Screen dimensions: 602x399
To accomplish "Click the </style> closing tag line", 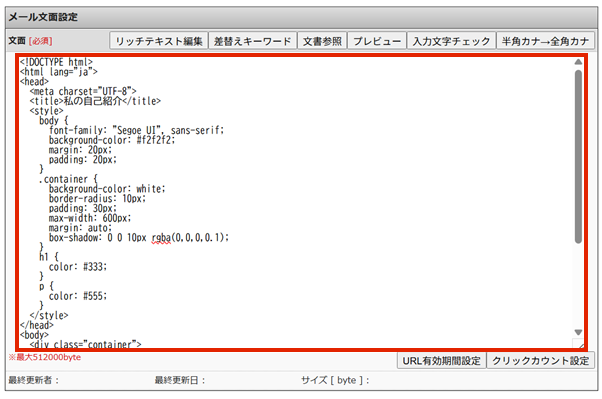I will (x=49, y=316).
